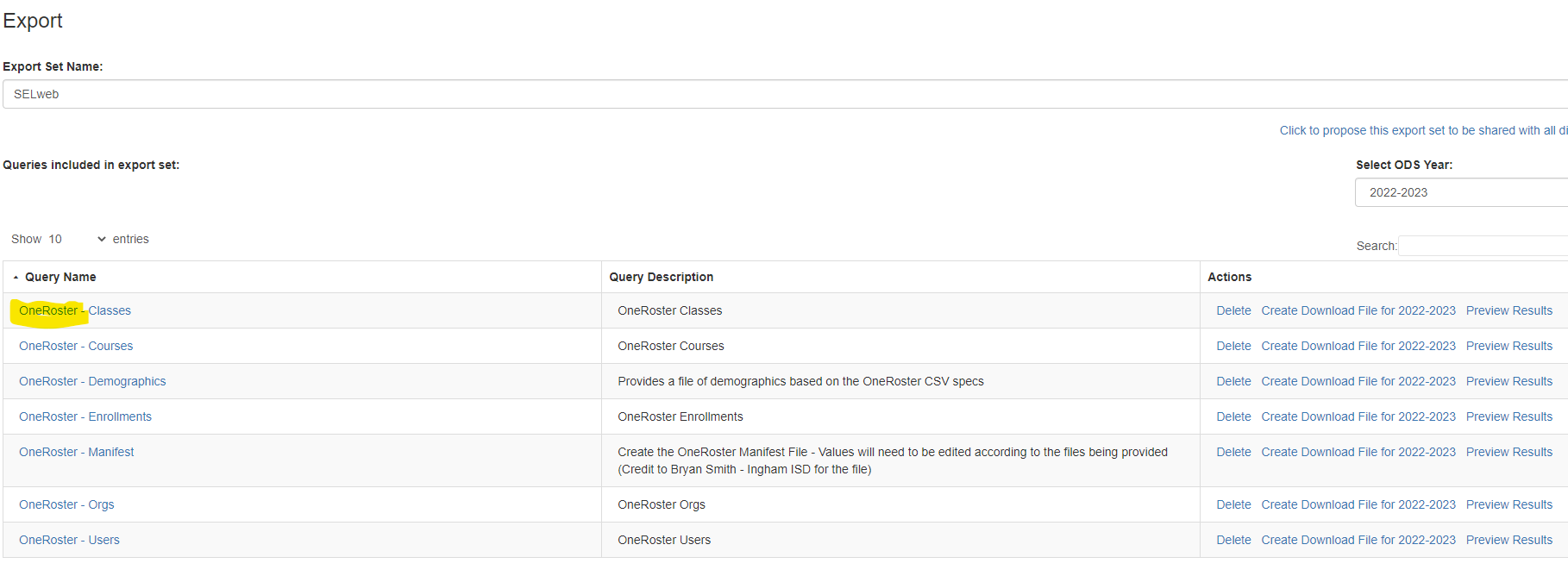Delete the OneRoster - Manifest query
Screen dimensions: 1568x576
coord(1233,452)
